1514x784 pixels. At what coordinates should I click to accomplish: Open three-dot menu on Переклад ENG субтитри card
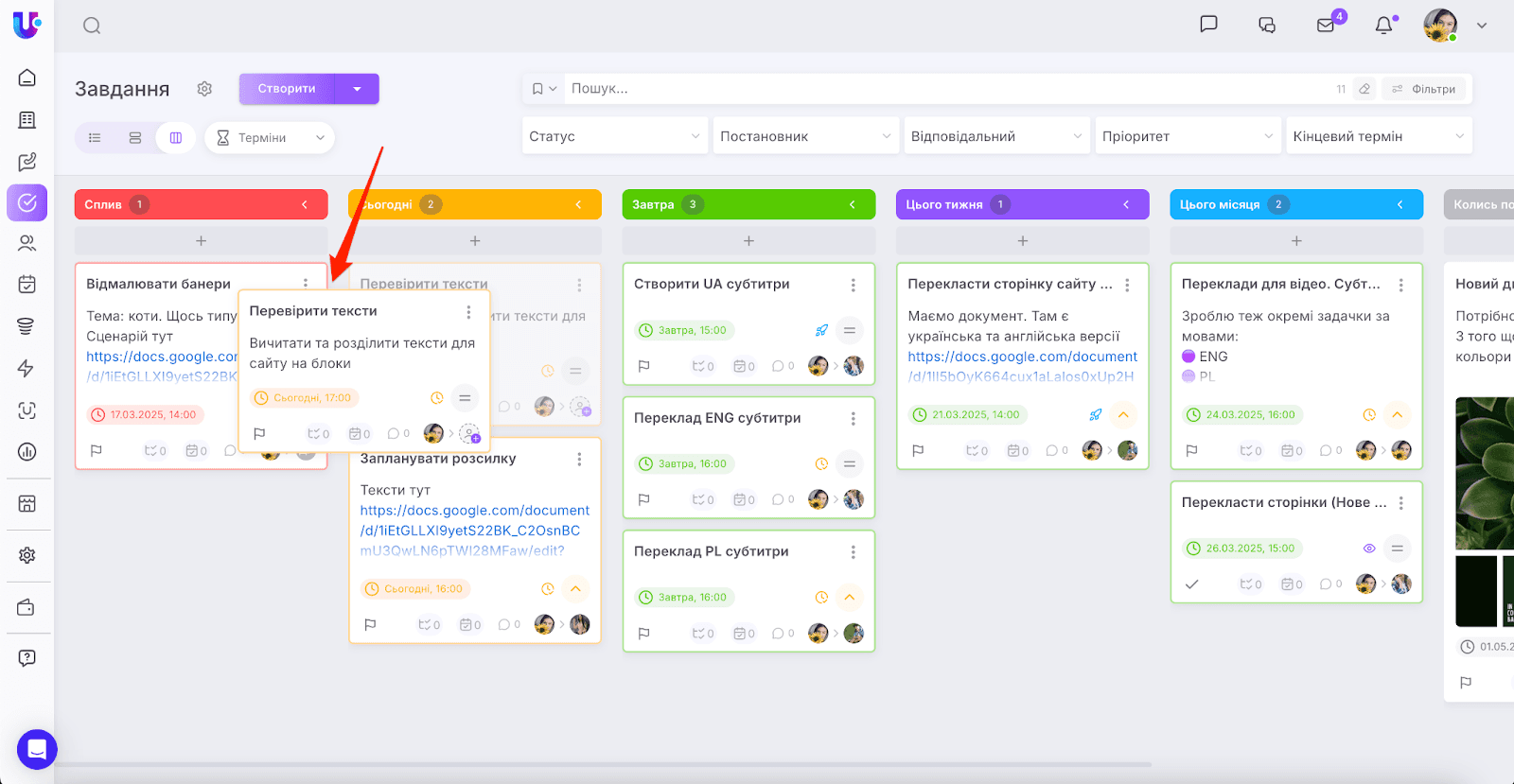pos(853,418)
